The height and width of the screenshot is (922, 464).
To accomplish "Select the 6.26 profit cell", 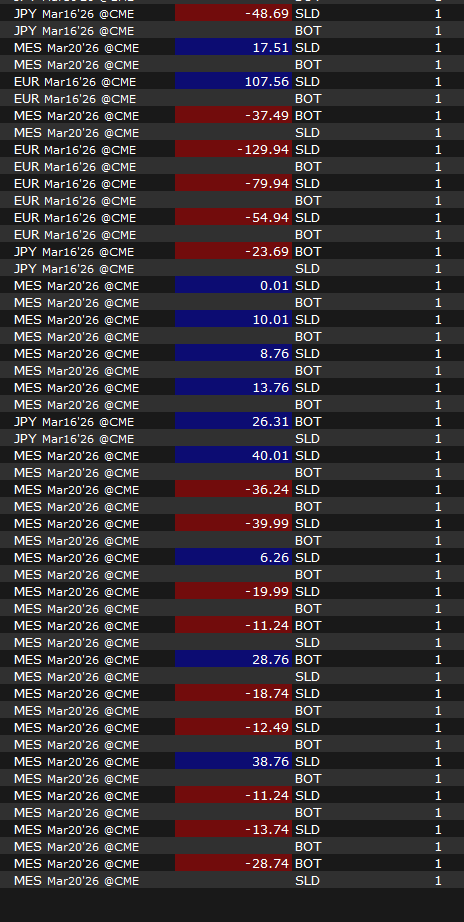I will point(233,557).
